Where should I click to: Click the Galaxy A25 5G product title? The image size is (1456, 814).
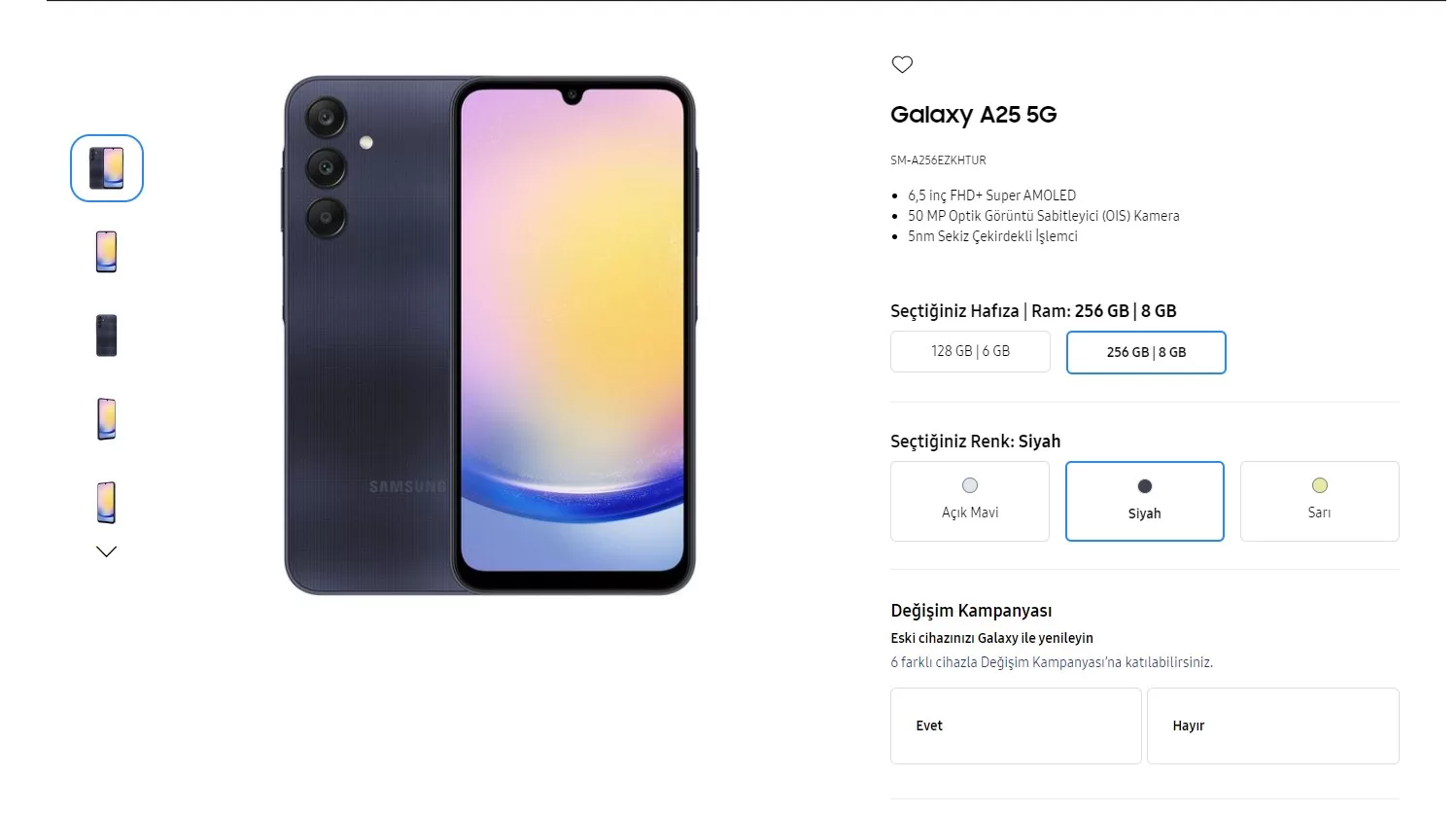point(974,115)
